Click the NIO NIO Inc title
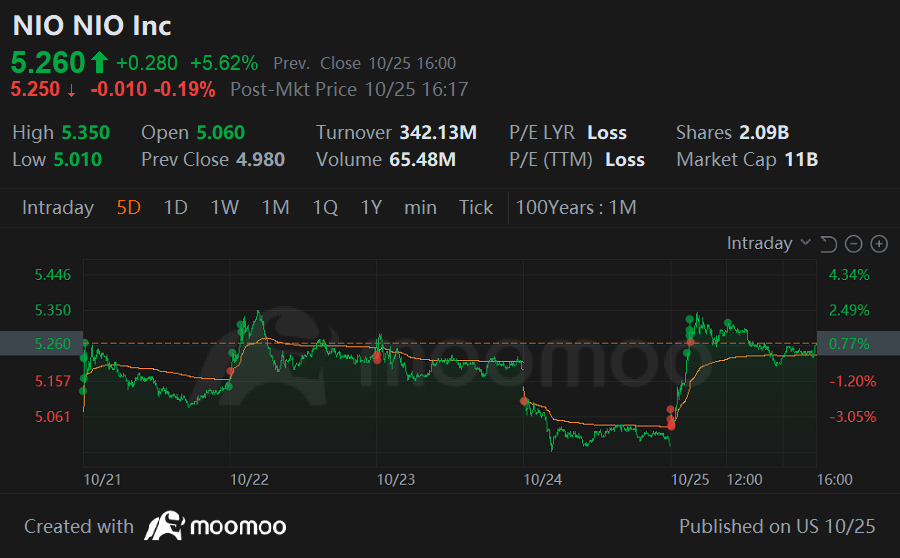The height and width of the screenshot is (558, 900). point(92,26)
